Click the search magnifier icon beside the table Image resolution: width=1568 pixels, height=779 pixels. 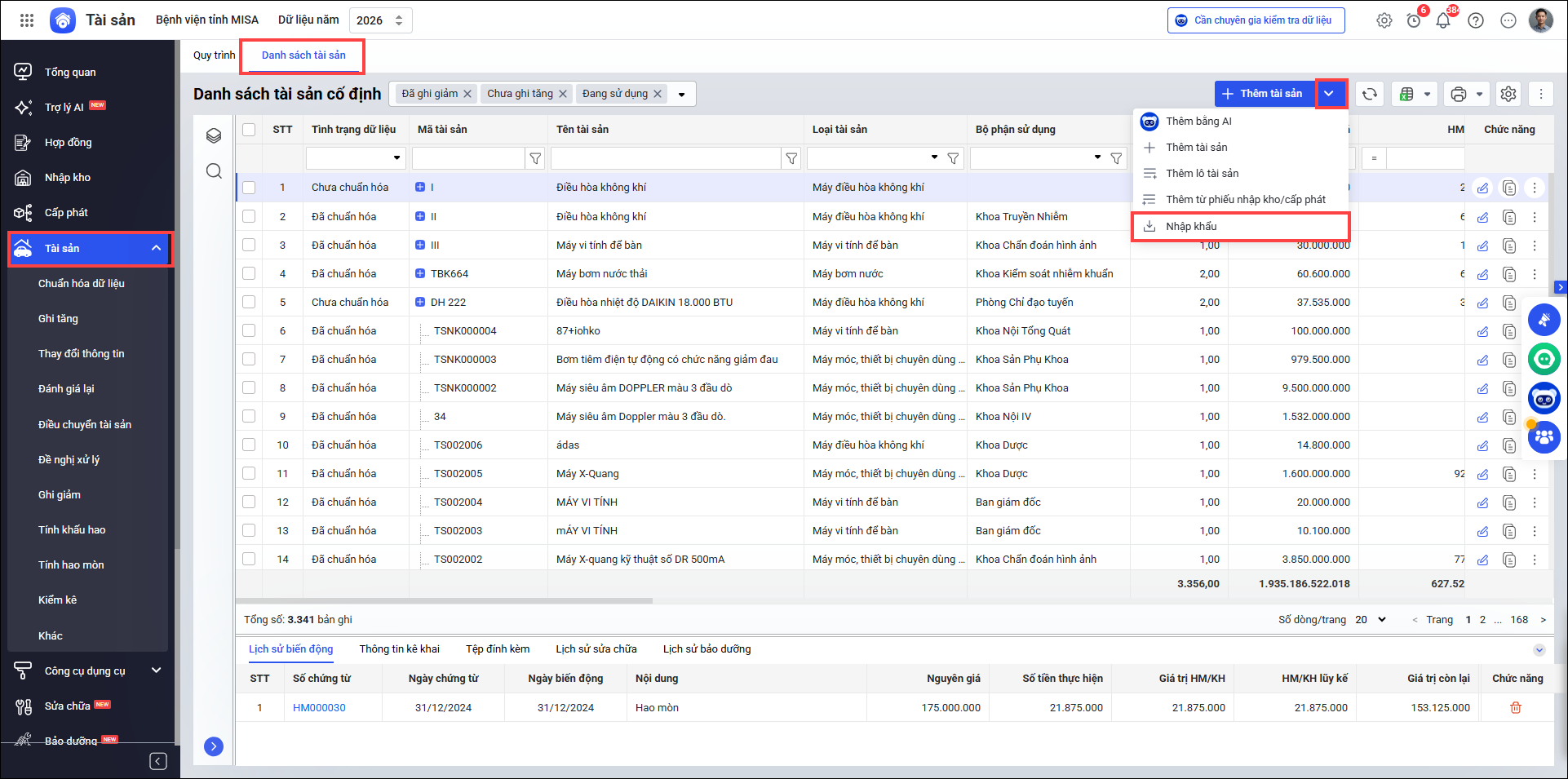click(x=214, y=171)
